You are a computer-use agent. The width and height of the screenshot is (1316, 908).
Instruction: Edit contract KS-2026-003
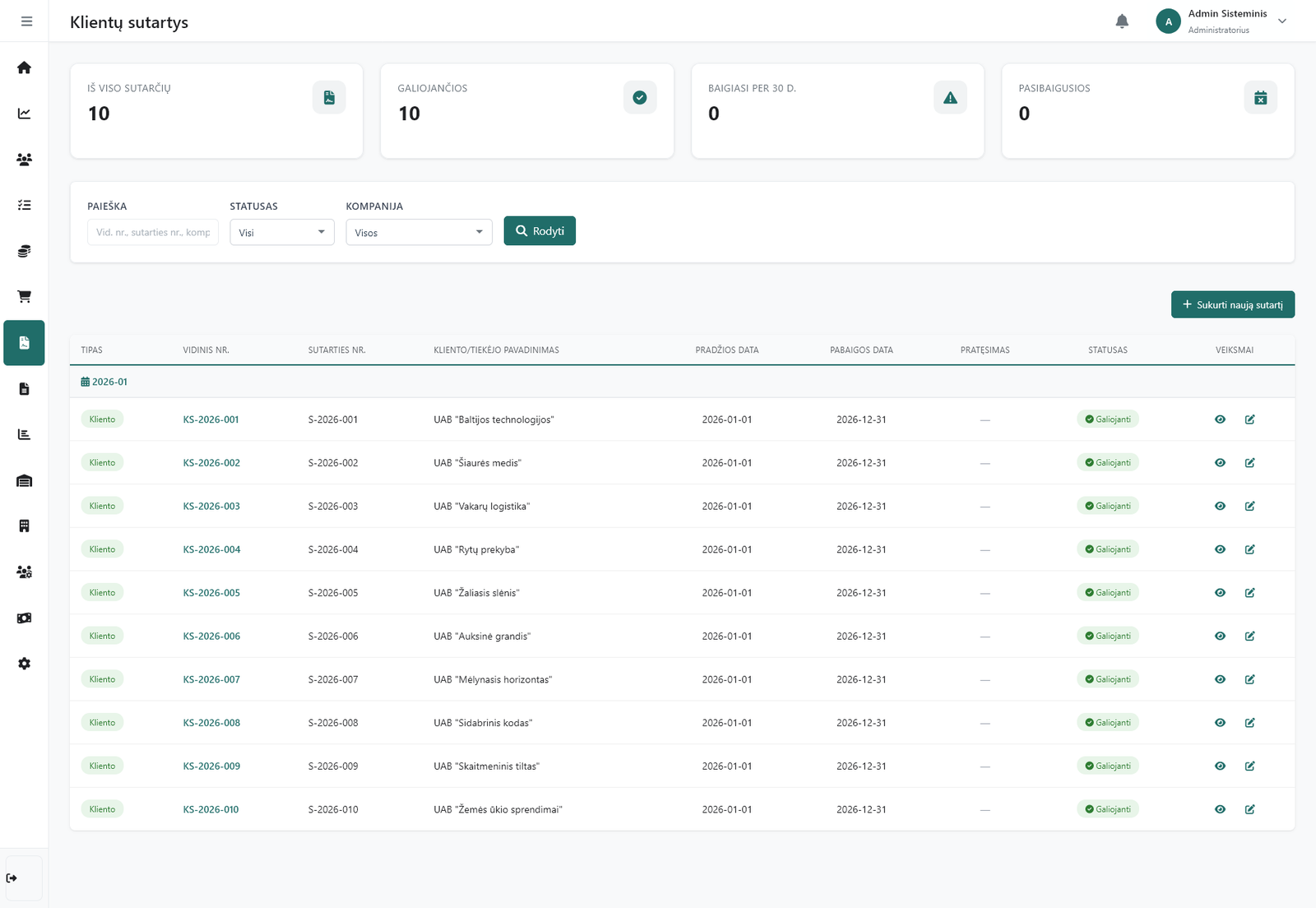click(1249, 506)
